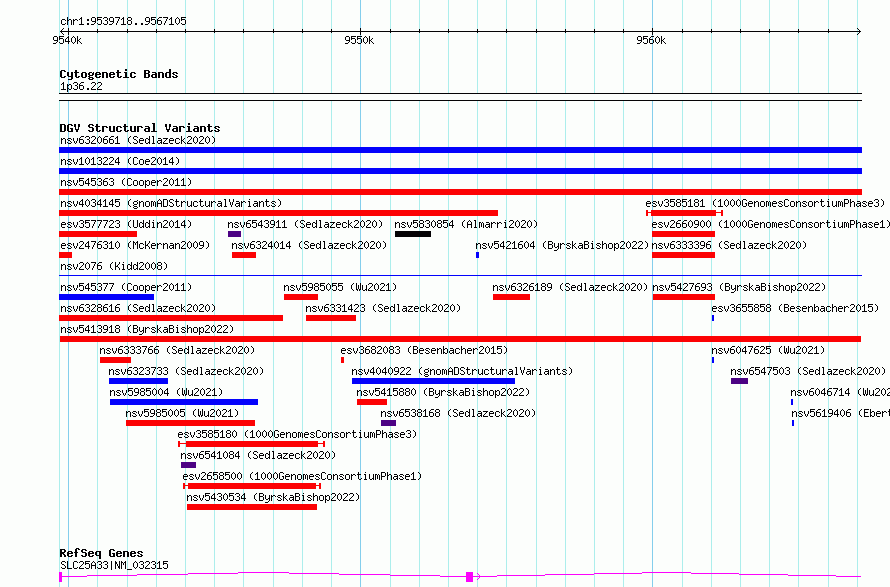Click the chr1:9539718..9567105 coordinates text
This screenshot has width=890, height=587.
[123, 21]
